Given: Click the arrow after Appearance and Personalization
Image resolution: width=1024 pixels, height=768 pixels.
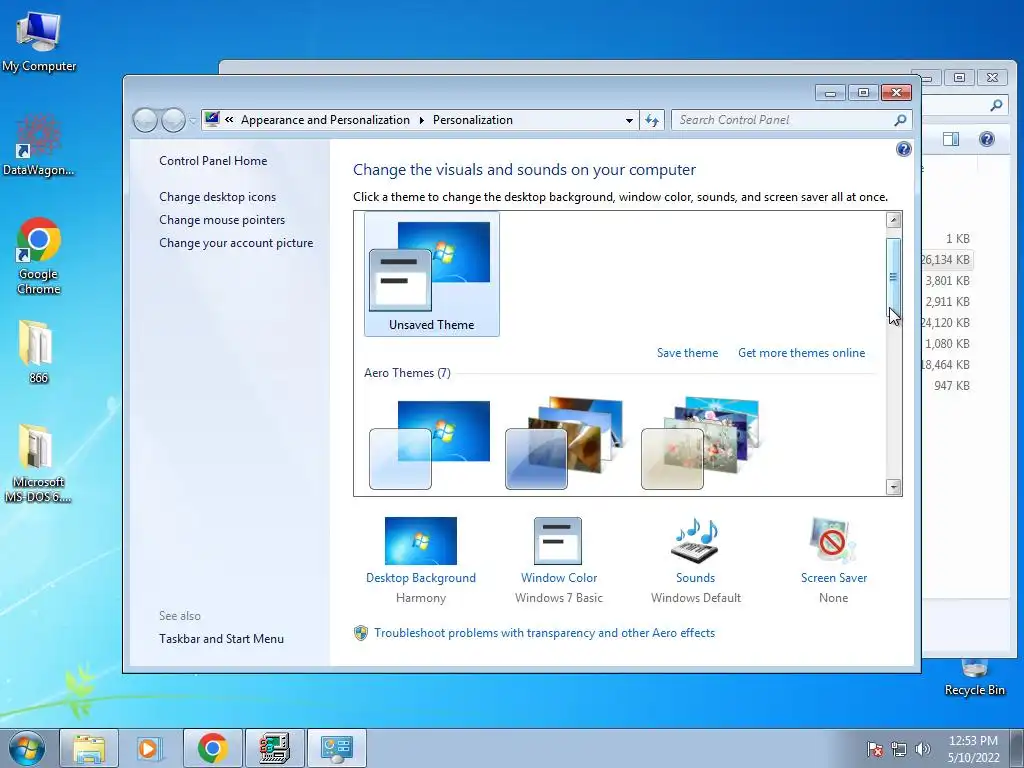Looking at the screenshot, I should (x=421, y=120).
